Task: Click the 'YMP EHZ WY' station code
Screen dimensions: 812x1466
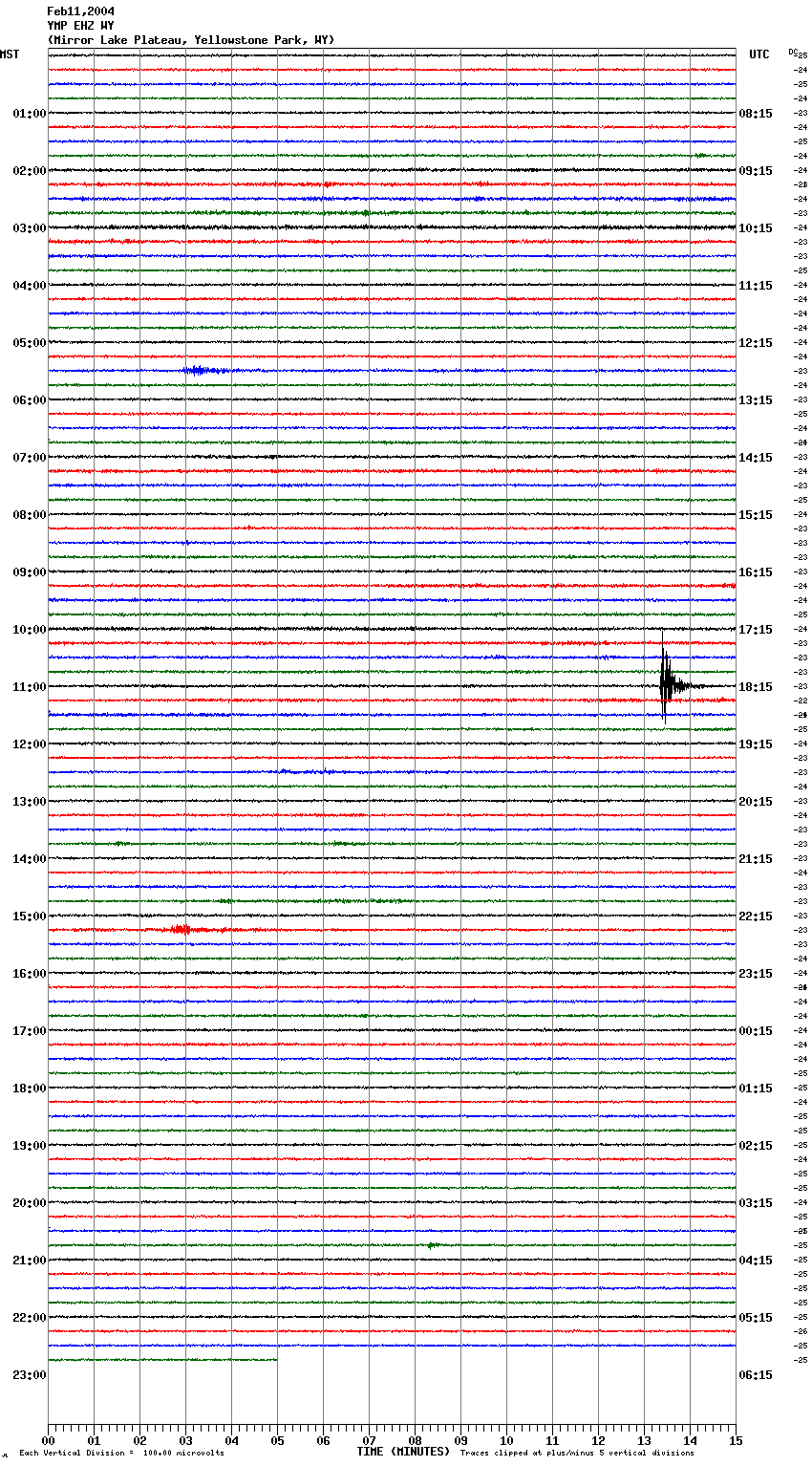Action: [x=80, y=26]
